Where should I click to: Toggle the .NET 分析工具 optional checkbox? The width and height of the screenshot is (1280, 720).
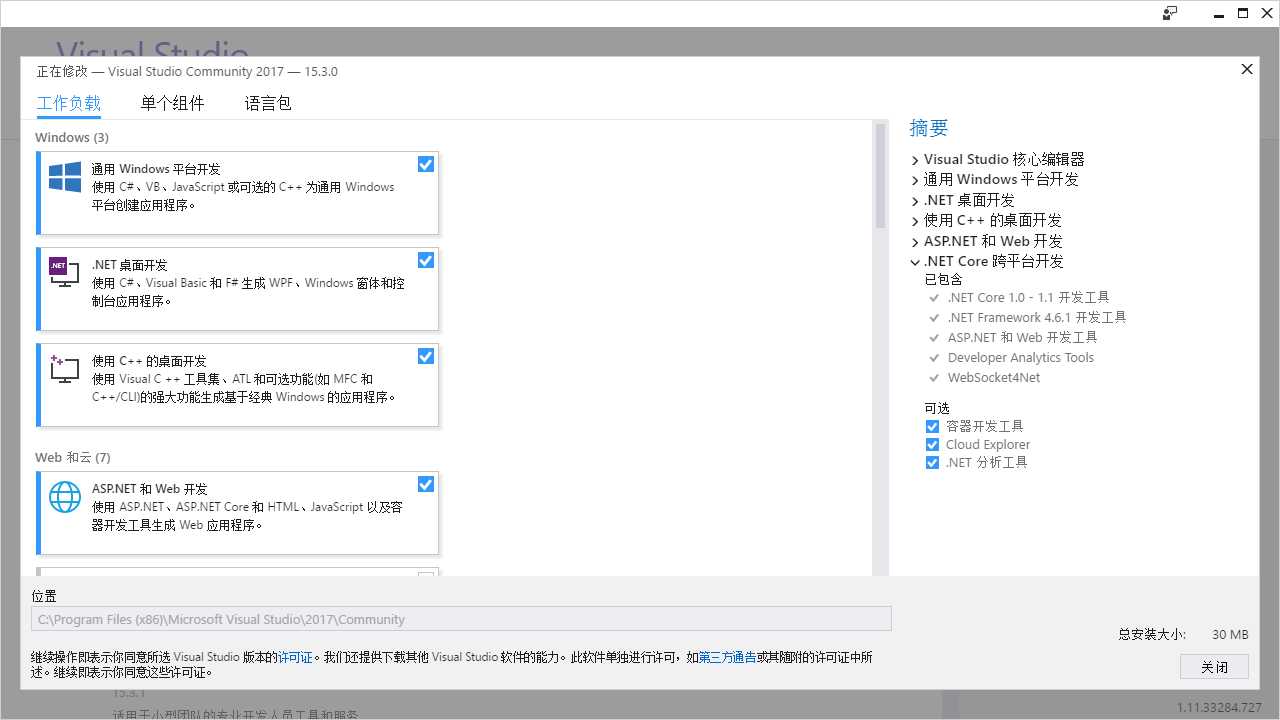point(932,462)
